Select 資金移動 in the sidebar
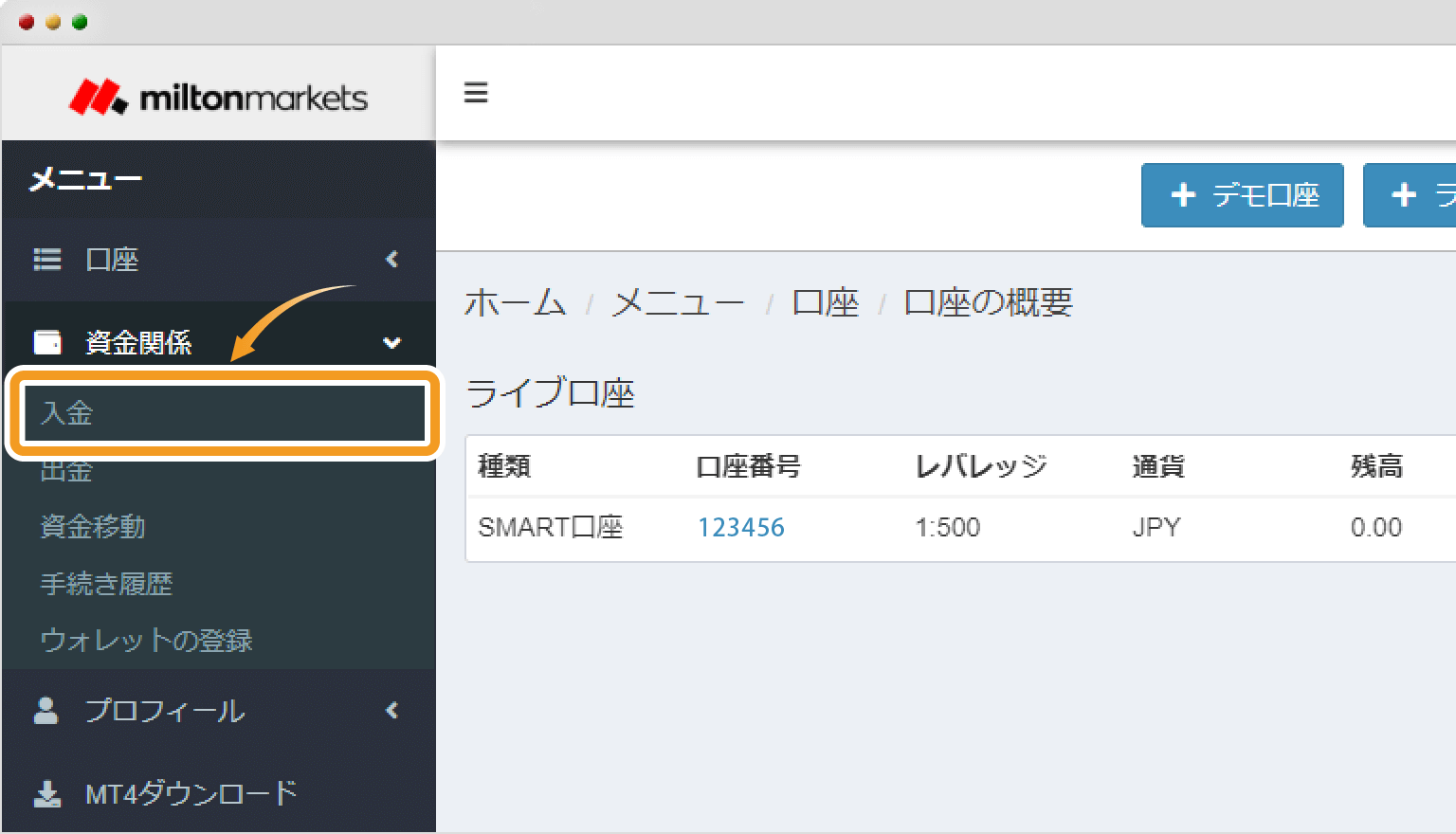 pyautogui.click(x=93, y=526)
